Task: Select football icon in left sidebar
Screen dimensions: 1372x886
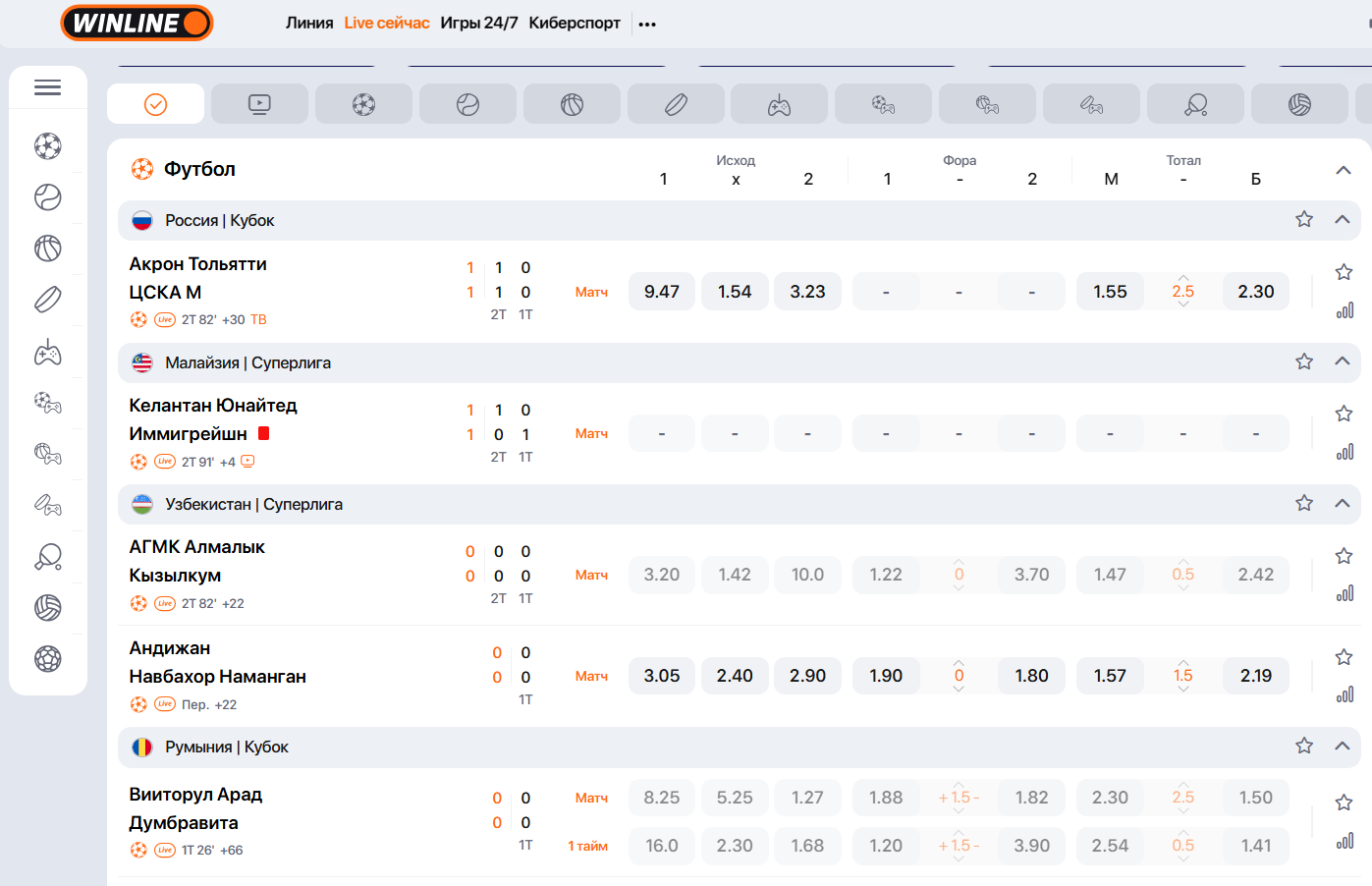Action: point(47,146)
